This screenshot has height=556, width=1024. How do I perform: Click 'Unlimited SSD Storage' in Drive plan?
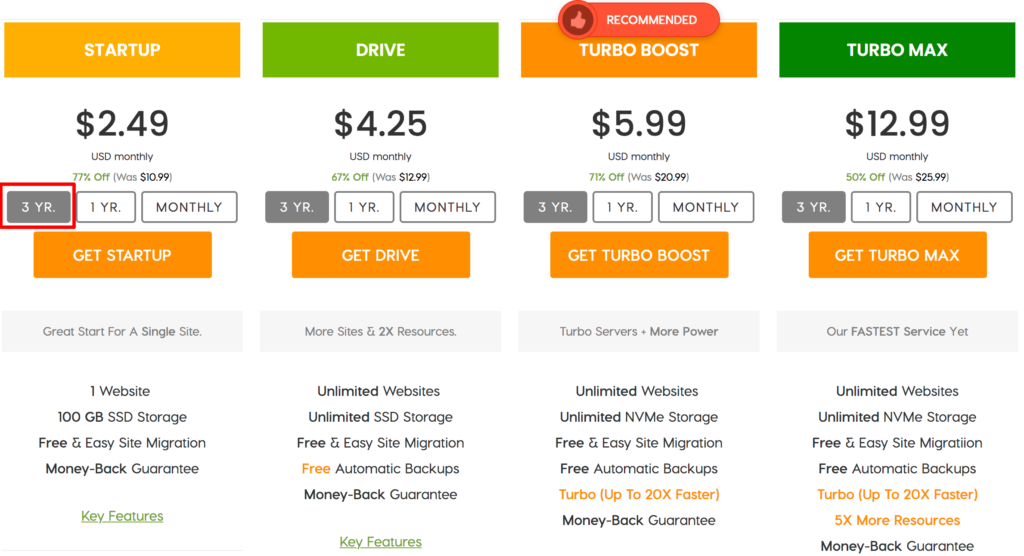[x=381, y=417]
